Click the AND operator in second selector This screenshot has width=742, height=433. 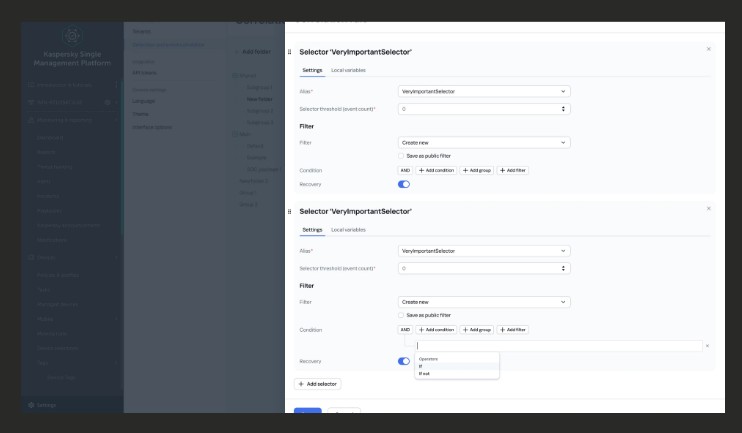(x=405, y=329)
